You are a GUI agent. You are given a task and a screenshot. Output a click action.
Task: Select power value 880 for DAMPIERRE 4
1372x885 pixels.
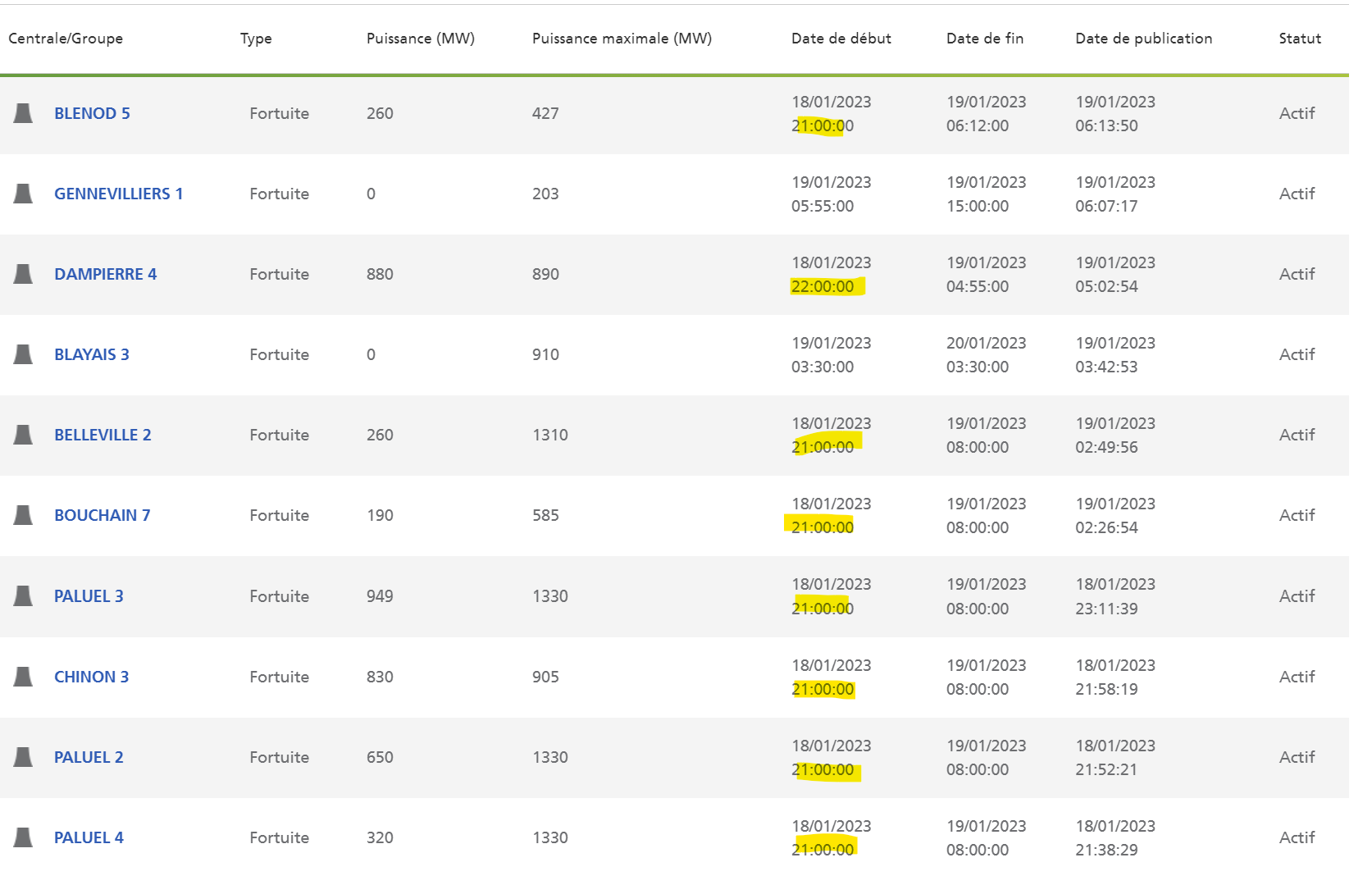[380, 274]
